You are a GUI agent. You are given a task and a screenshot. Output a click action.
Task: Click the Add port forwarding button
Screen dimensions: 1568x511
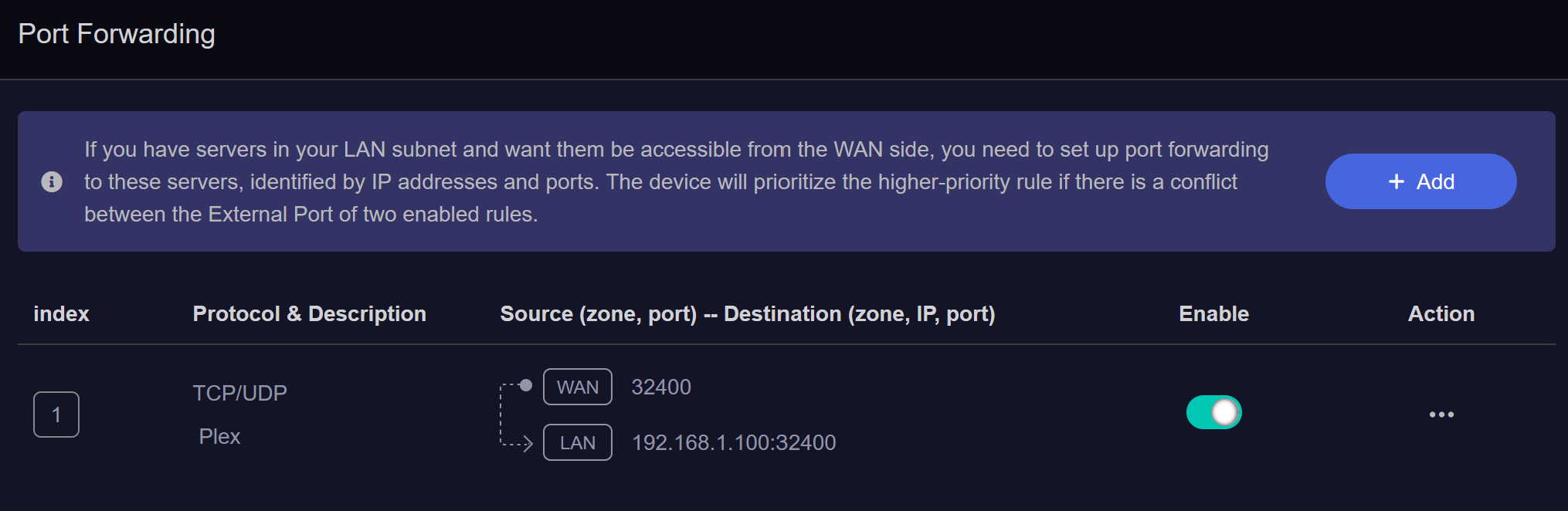(x=1420, y=181)
